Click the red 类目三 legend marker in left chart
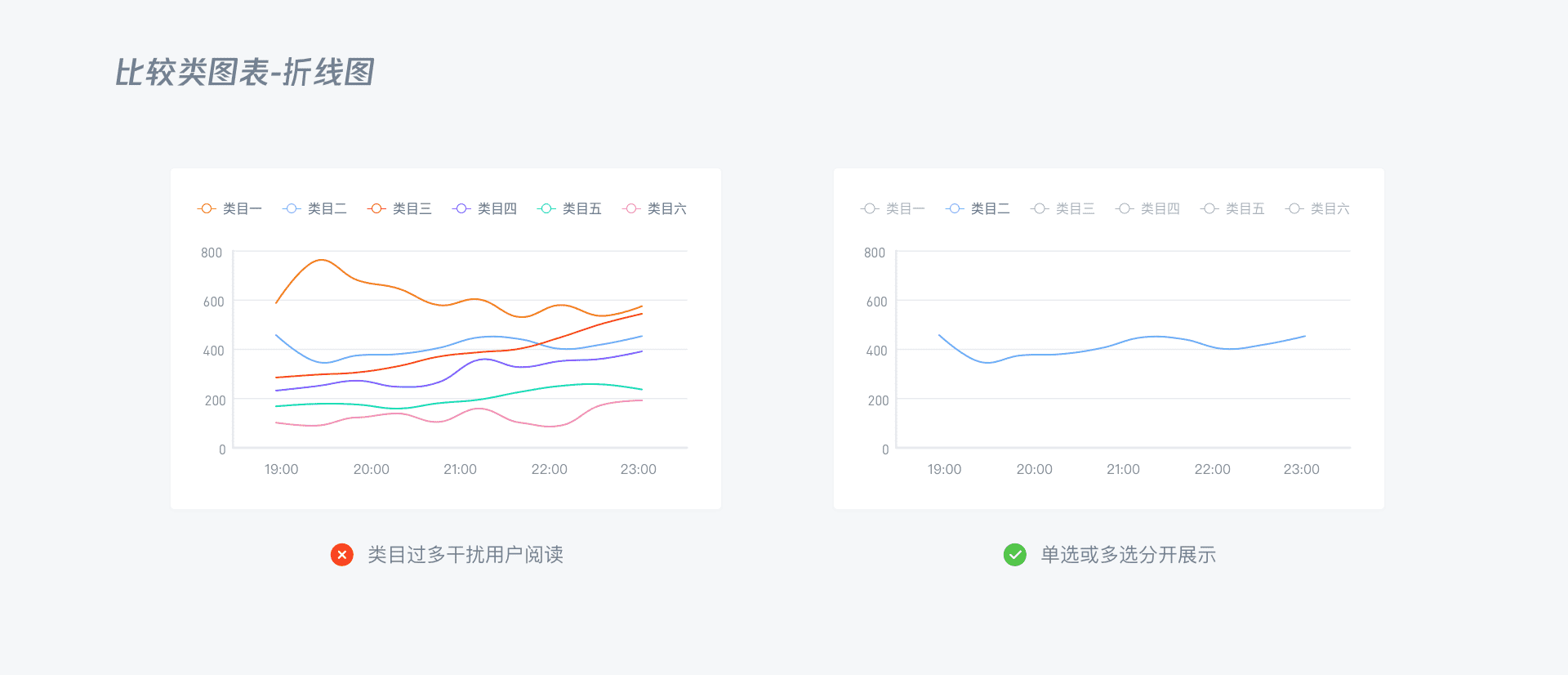 point(377,209)
